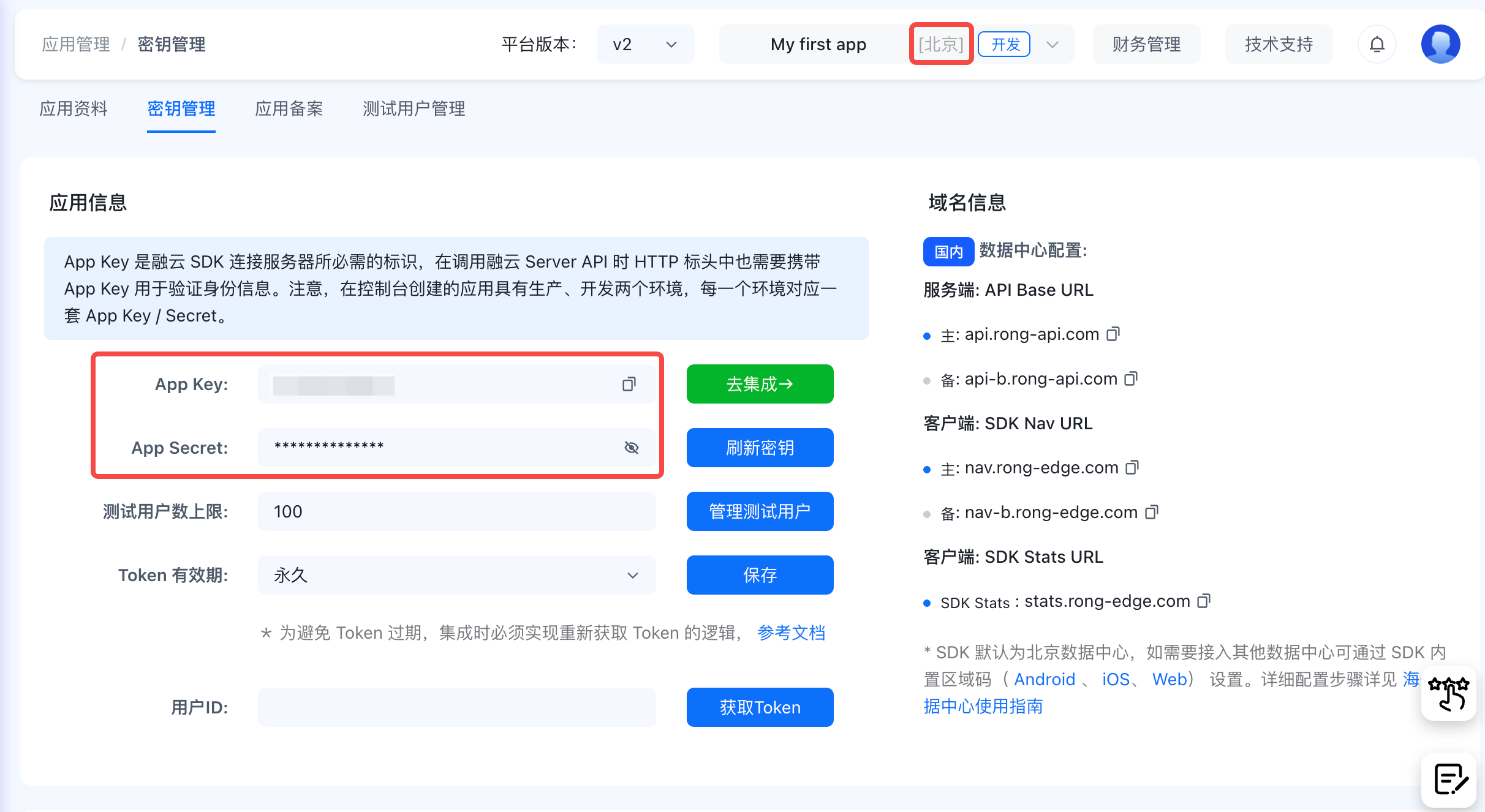Copy stats.rong-edge.com URL
This screenshot has width=1485, height=812.
1204,601
